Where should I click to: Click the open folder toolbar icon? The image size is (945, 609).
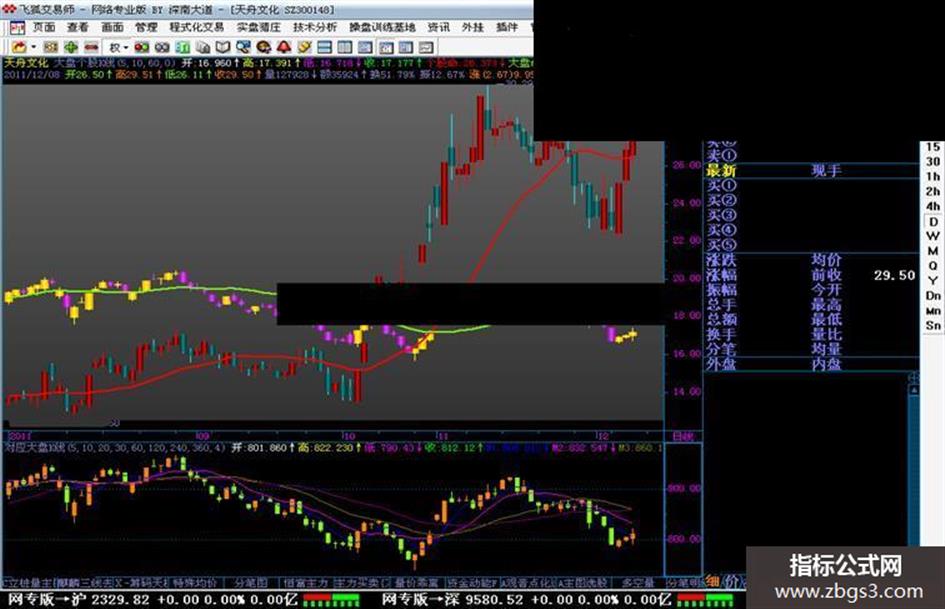[19, 46]
